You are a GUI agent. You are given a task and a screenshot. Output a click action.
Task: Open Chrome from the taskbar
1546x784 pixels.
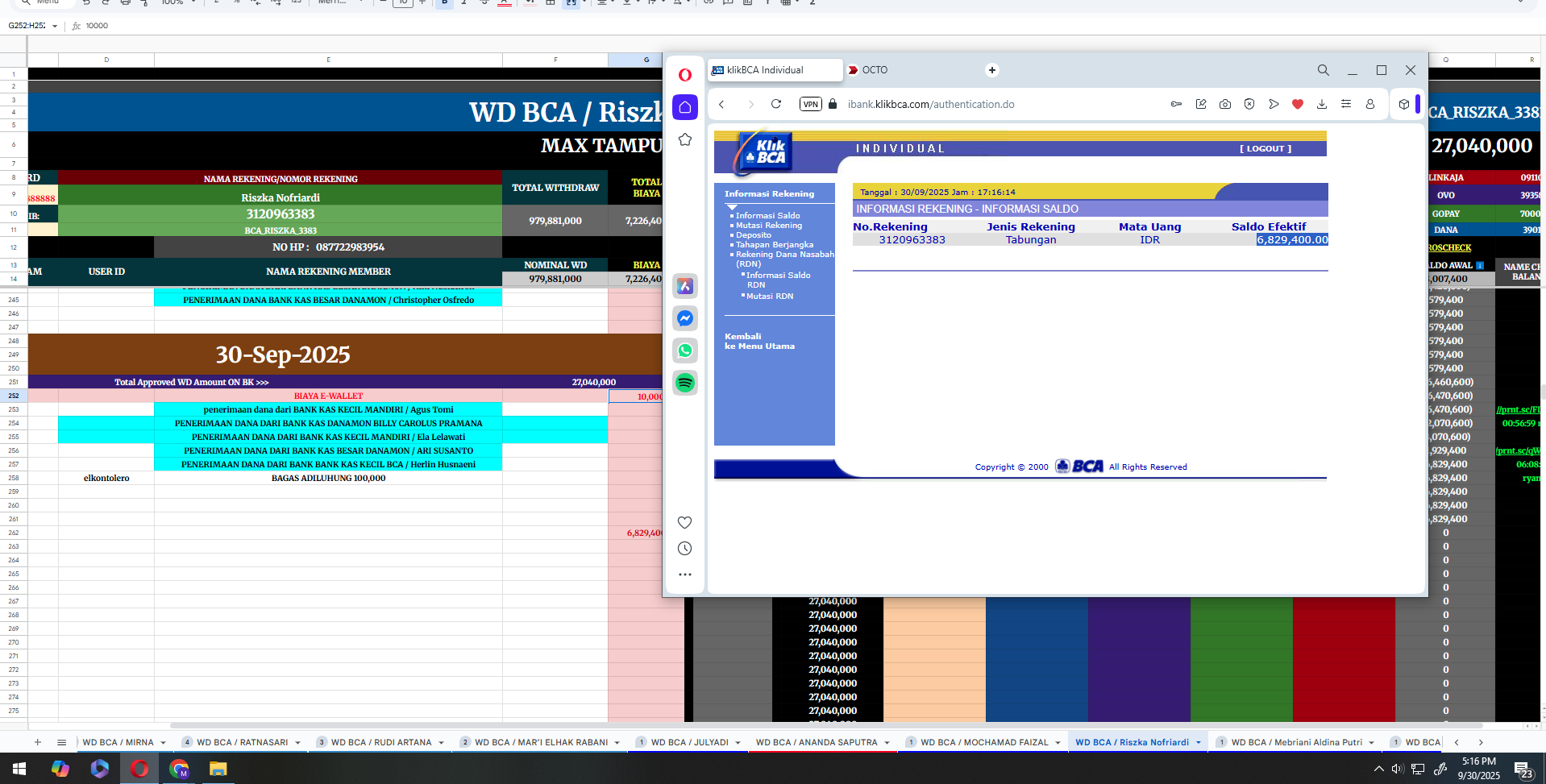point(179,769)
